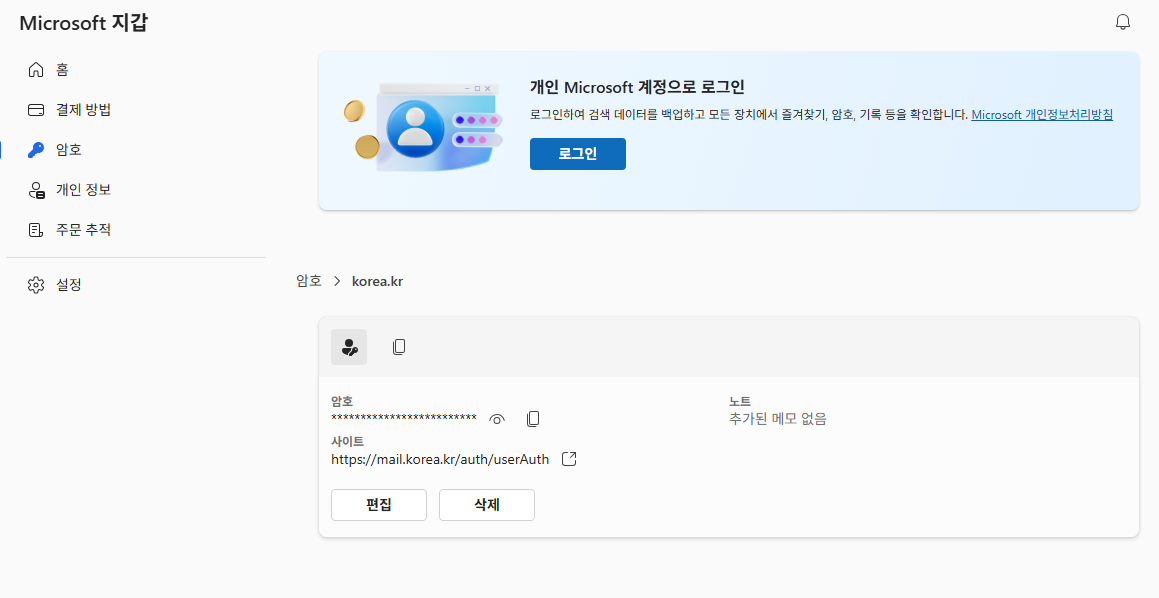
Task: Click the 개인 Microsoft 계정으로 로그인 heading
Action: [637, 86]
